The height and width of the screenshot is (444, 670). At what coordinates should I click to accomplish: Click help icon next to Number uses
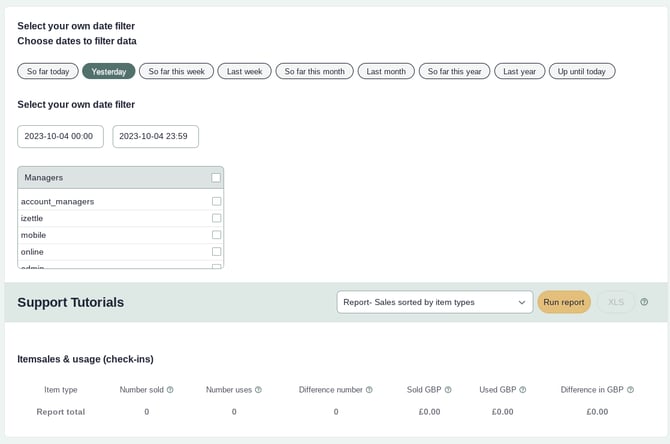258,390
